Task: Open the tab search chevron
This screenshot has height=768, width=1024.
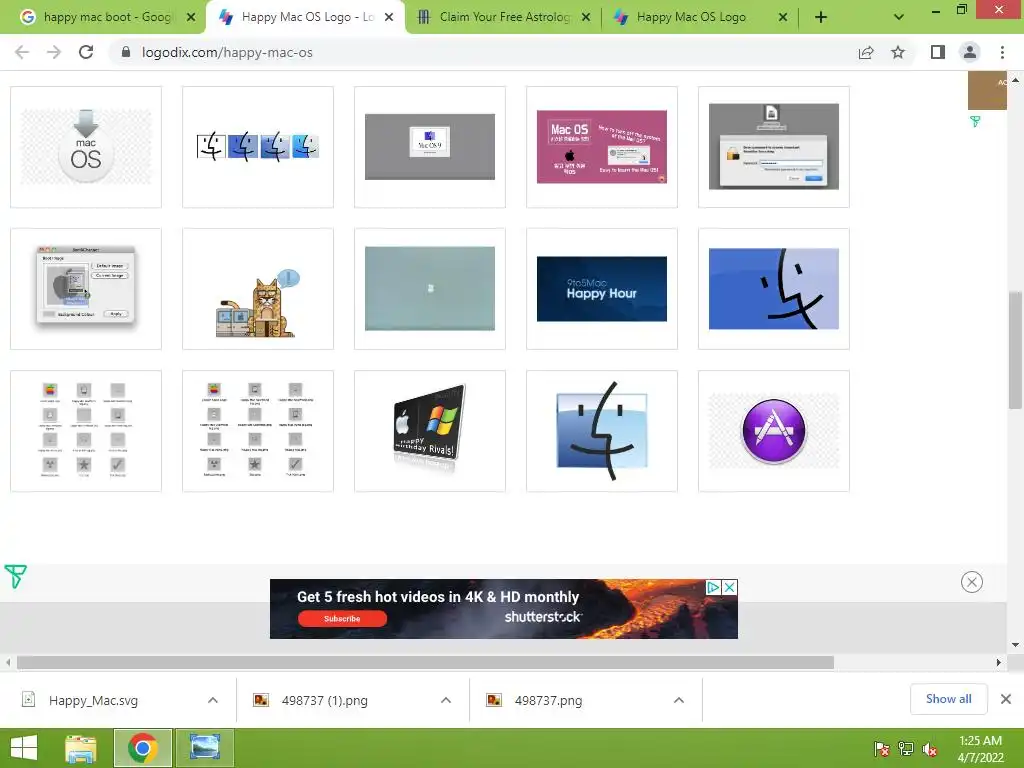Action: (899, 17)
